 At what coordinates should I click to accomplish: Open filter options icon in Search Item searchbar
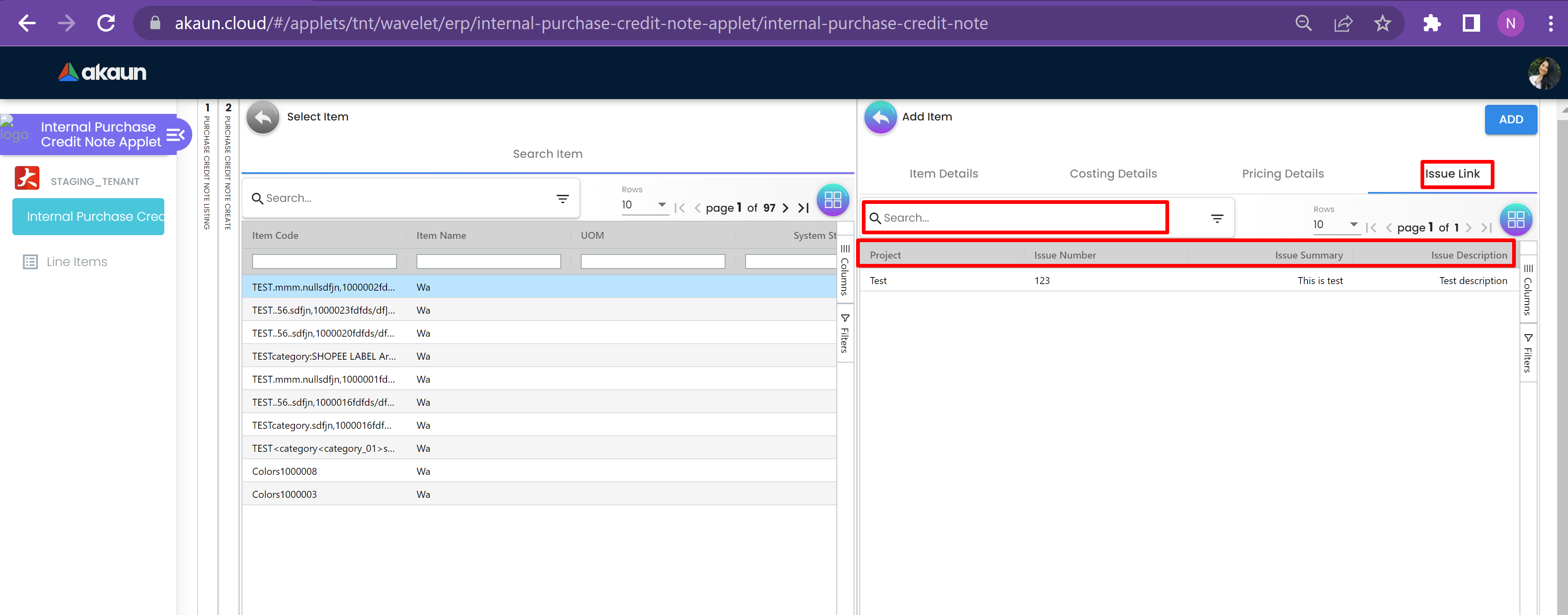click(x=562, y=199)
